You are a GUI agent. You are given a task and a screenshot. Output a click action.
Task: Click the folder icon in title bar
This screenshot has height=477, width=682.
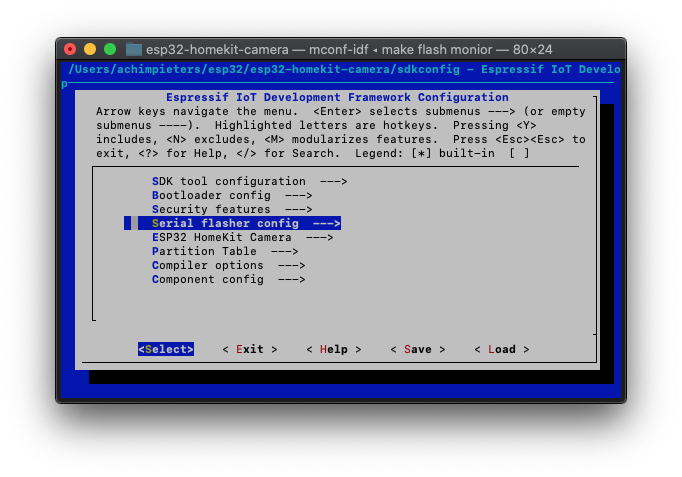tap(134, 49)
